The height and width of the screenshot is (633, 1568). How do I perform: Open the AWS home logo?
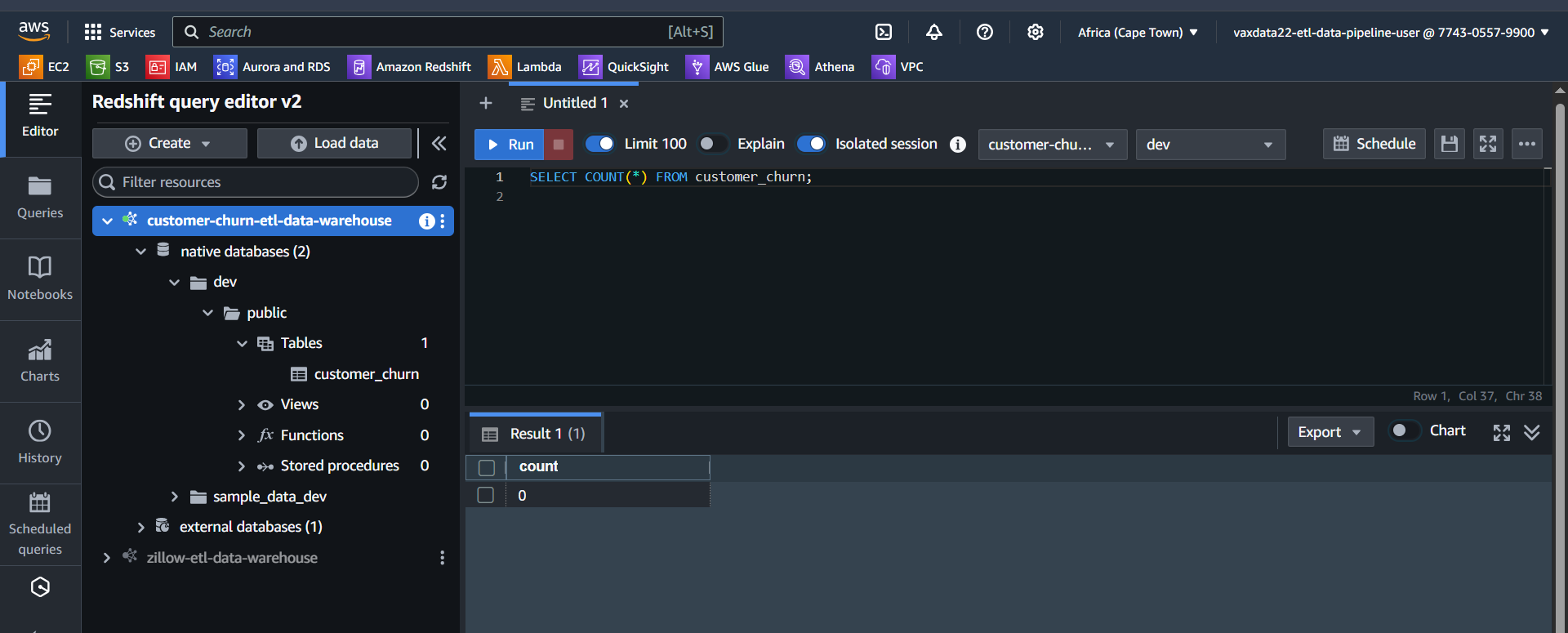coord(34,31)
